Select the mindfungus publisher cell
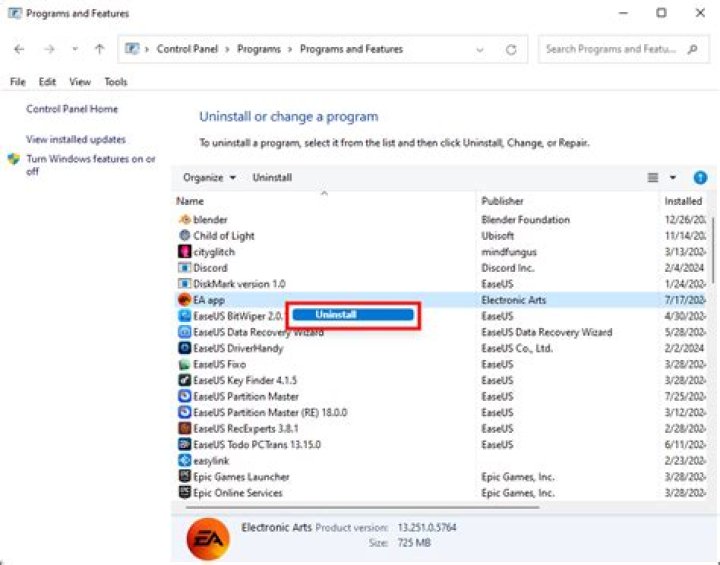Viewport: 720px width, 565px height. 509,252
